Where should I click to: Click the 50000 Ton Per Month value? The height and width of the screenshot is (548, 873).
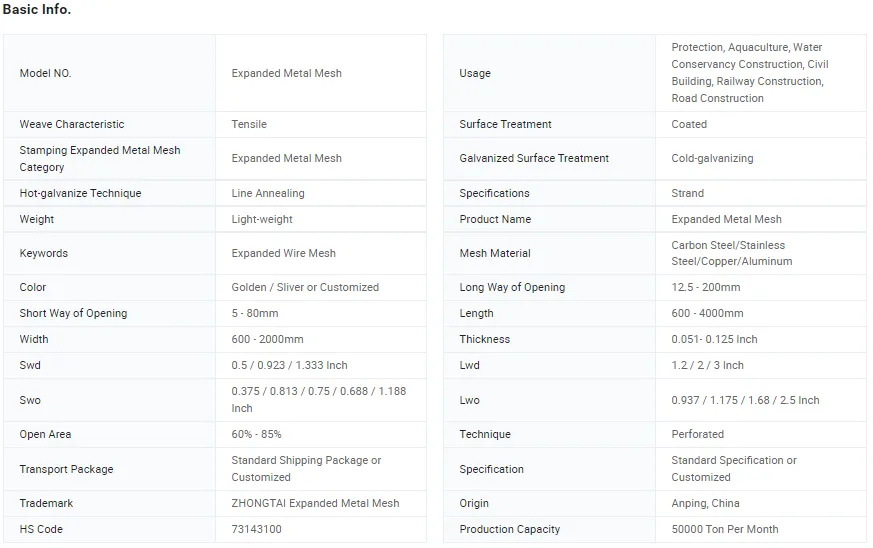724,529
